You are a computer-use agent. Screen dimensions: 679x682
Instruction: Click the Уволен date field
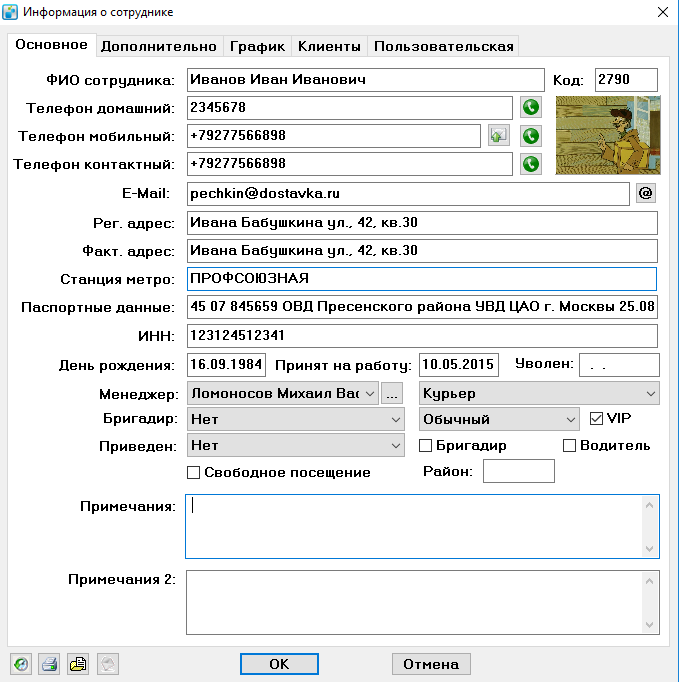(619, 364)
